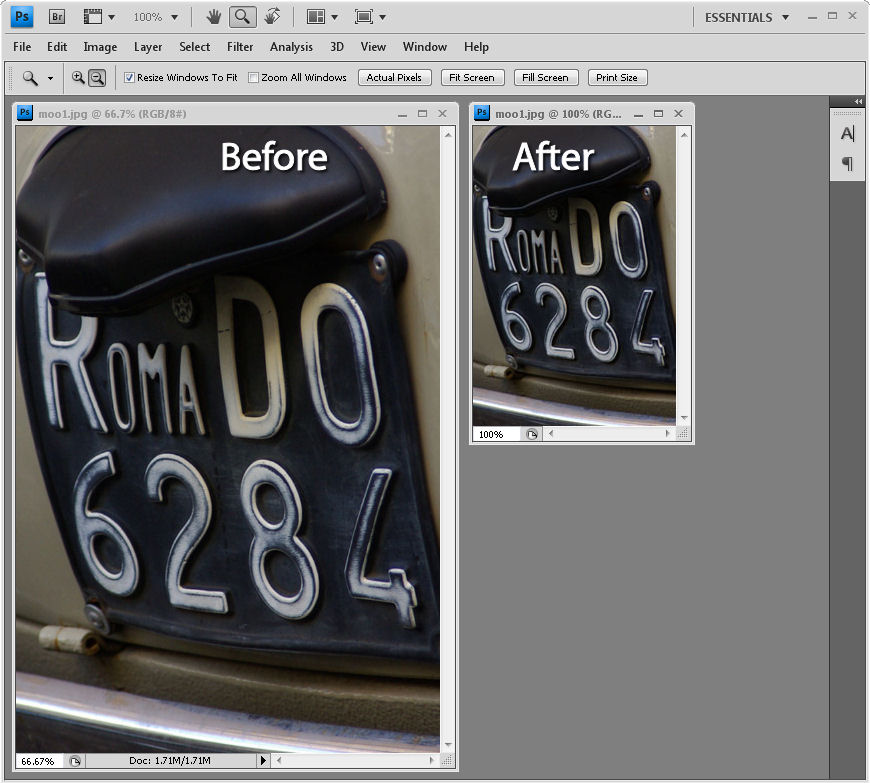Open the Arrange Documents icon
This screenshot has height=783, width=870.
point(316,17)
